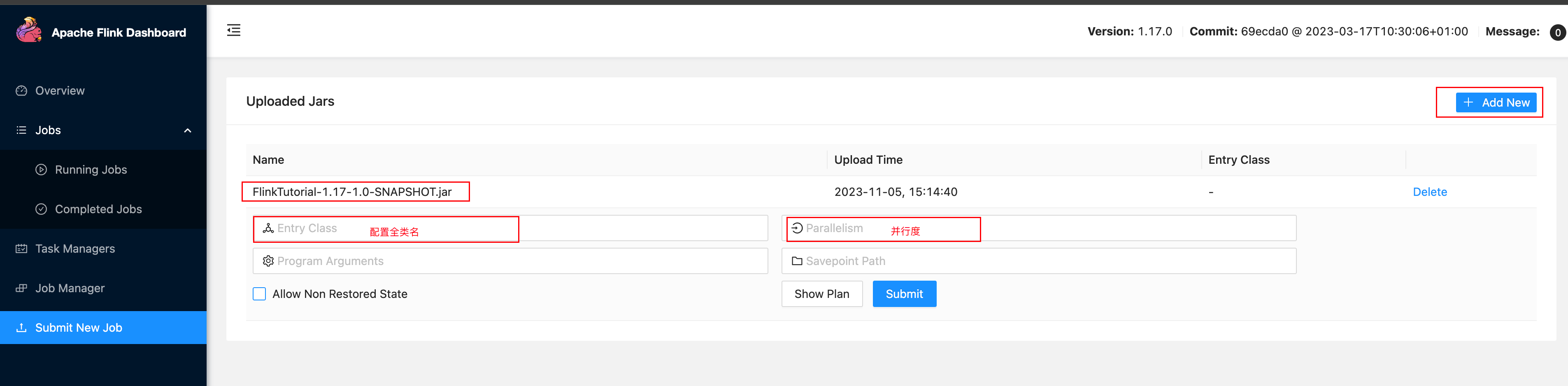
Task: Enable Allow Non Restored State checkbox
Action: [x=259, y=294]
